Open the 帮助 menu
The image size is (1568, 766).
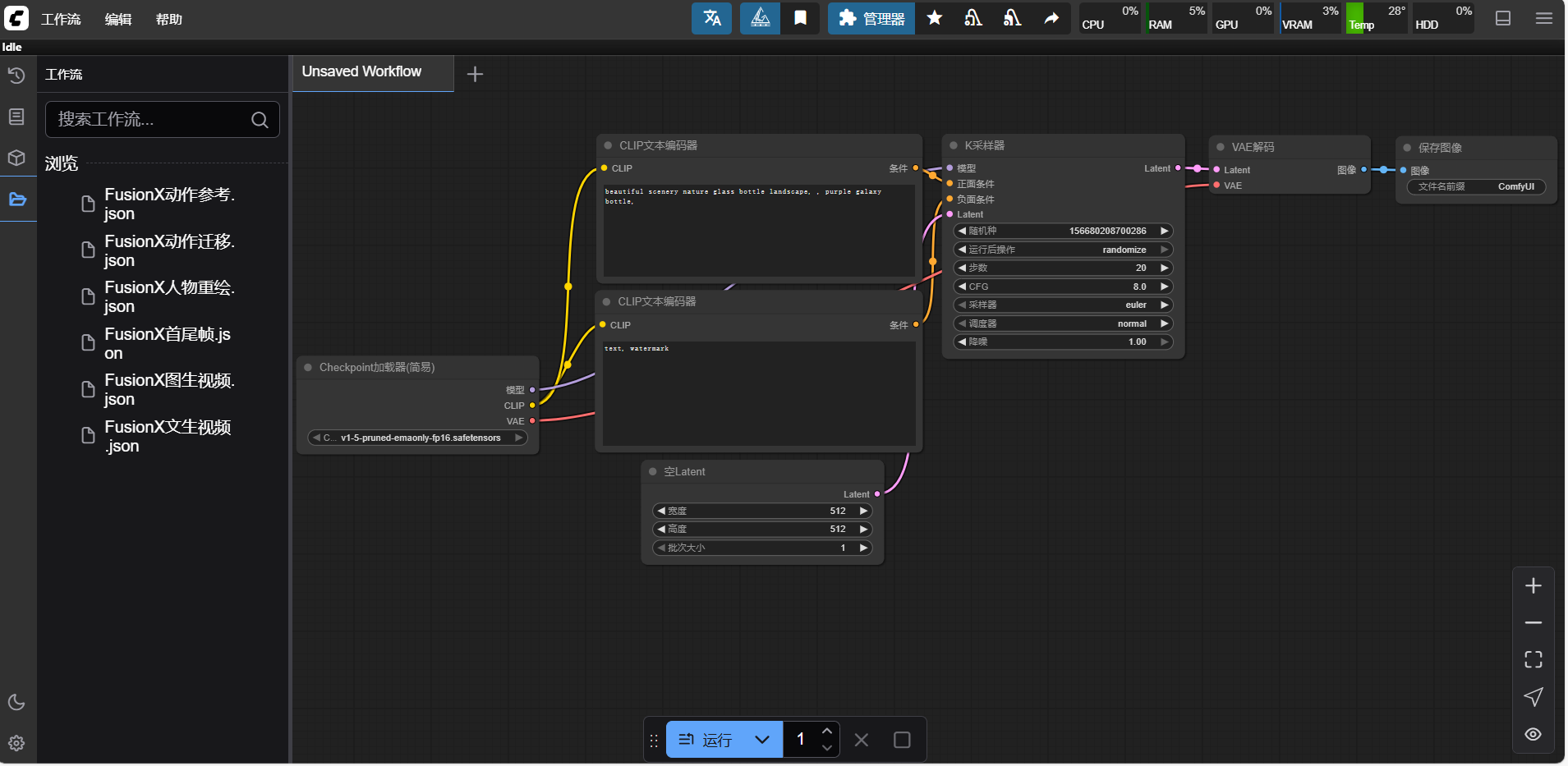click(169, 19)
